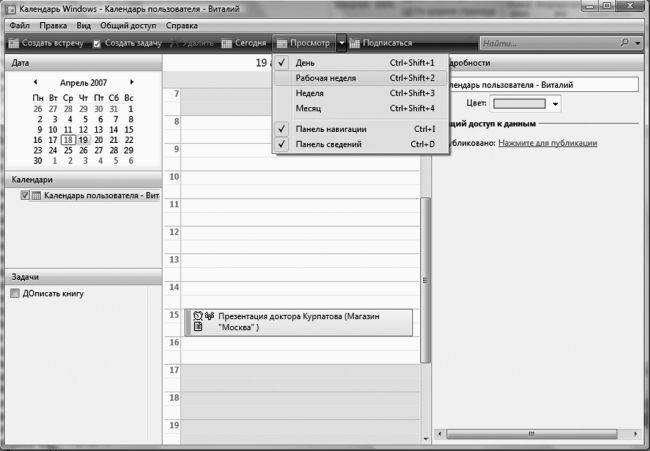Click the alarm icon on Курпатова appointment
The width and height of the screenshot is (650, 451).
click(197, 316)
